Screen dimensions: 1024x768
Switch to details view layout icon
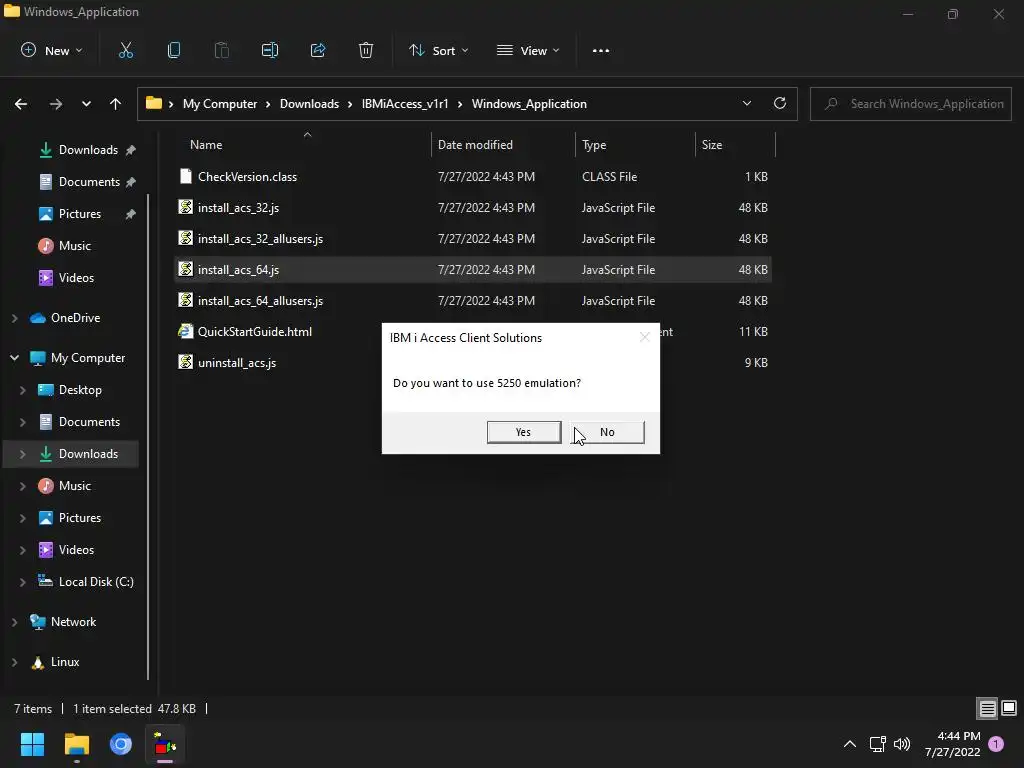987,708
